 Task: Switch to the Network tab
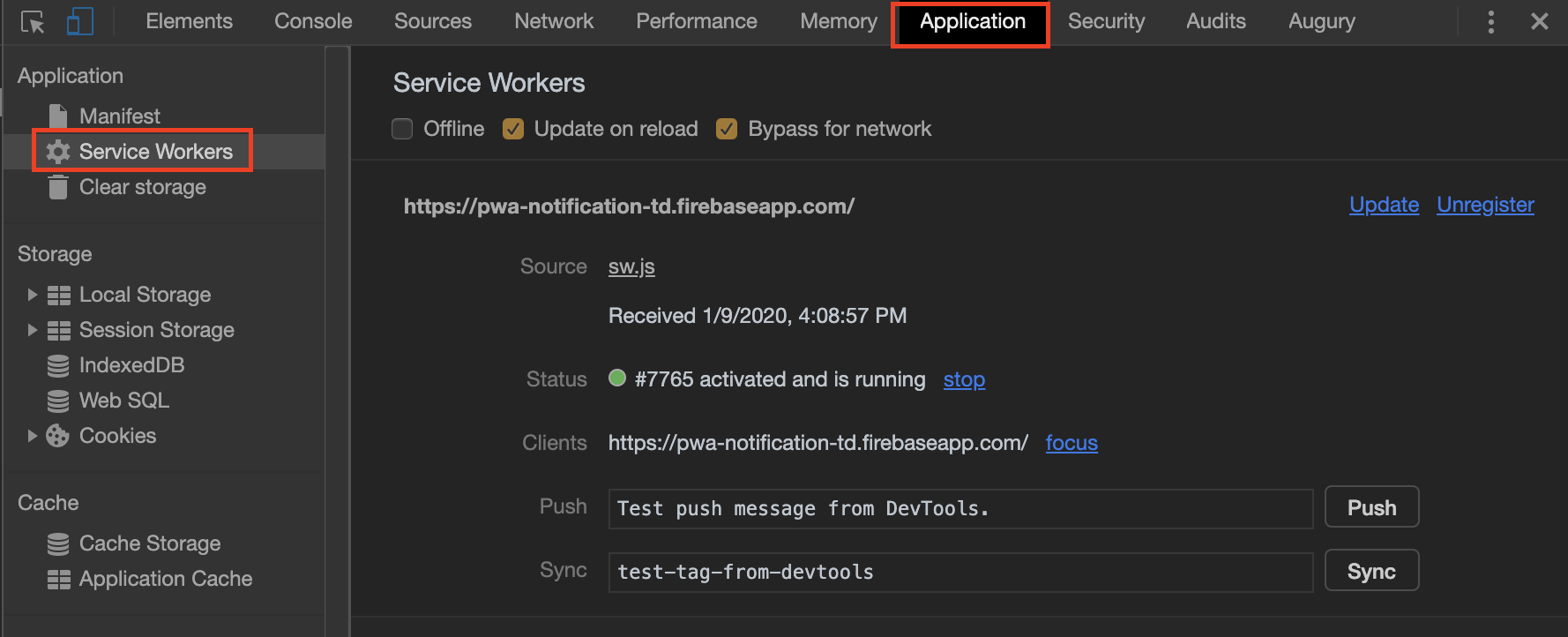[x=554, y=21]
